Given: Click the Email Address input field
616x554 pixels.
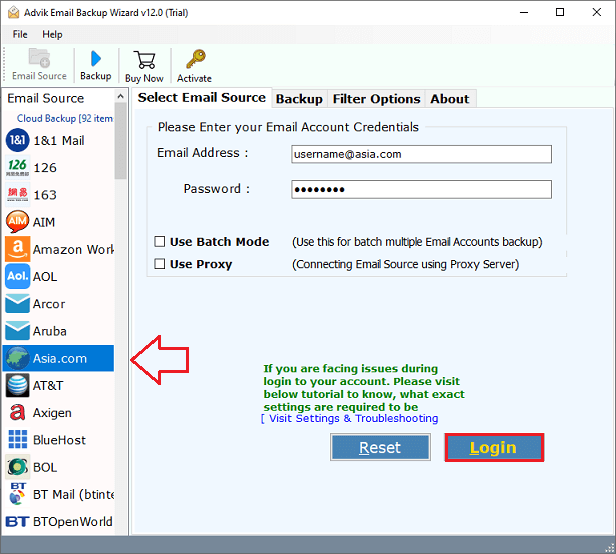Looking at the screenshot, I should [421, 154].
